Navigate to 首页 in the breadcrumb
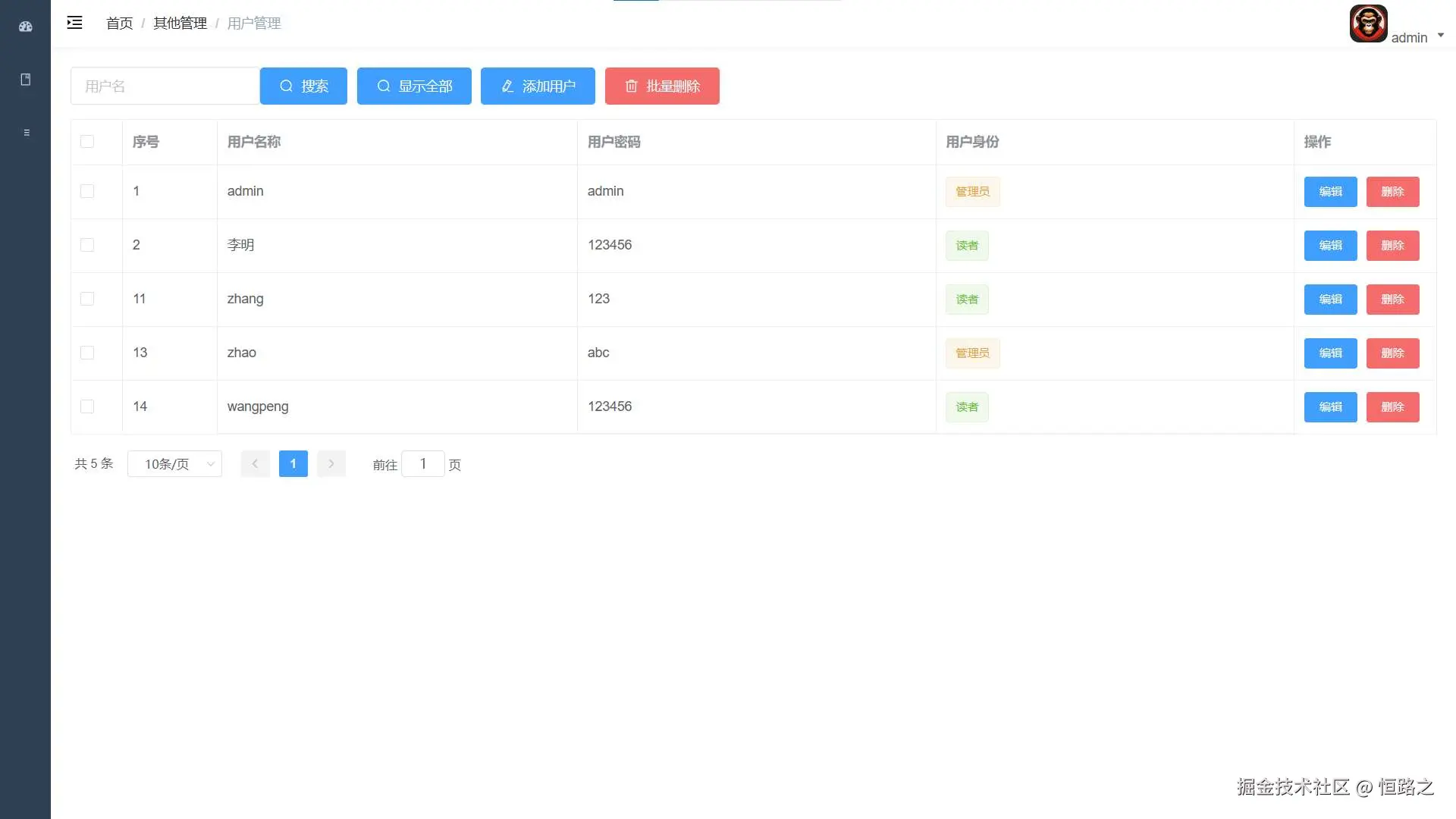This screenshot has width=1456, height=819. click(119, 24)
